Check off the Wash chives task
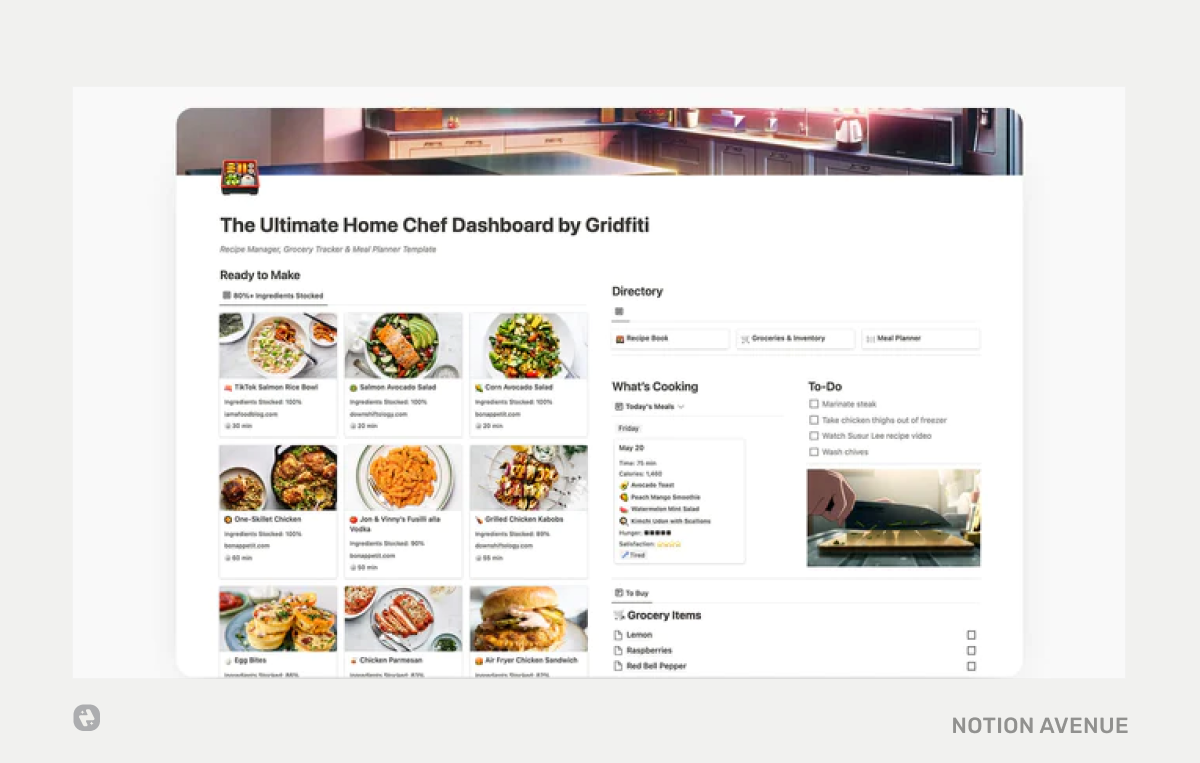Screen dimensions: 1200x763 click(814, 451)
